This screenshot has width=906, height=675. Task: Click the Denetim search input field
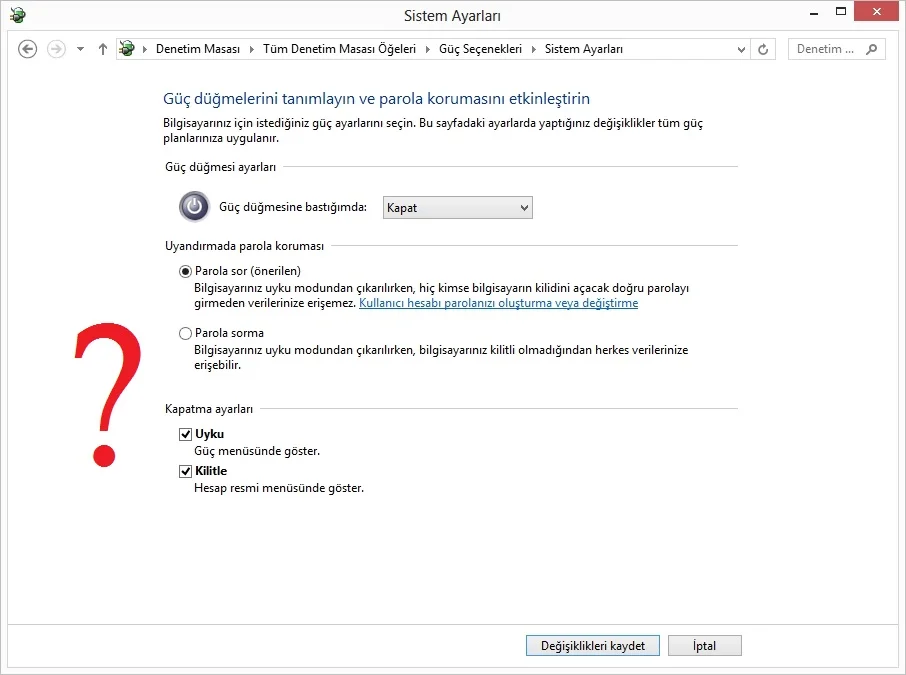point(826,49)
